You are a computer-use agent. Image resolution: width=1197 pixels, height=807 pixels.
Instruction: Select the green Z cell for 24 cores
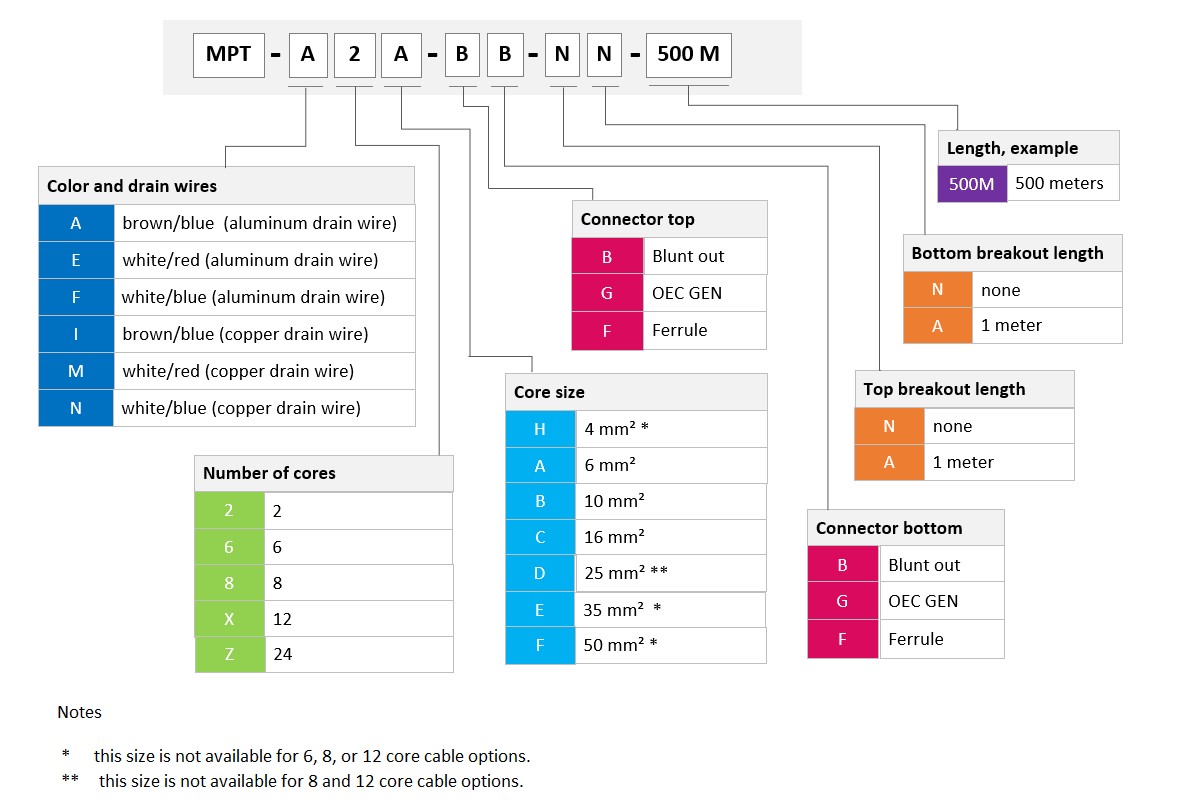pyautogui.click(x=229, y=654)
